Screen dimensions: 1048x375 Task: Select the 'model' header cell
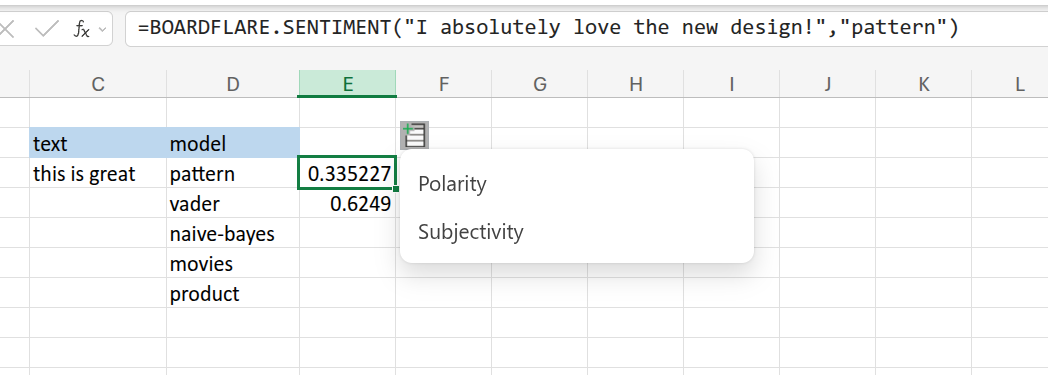(233, 143)
